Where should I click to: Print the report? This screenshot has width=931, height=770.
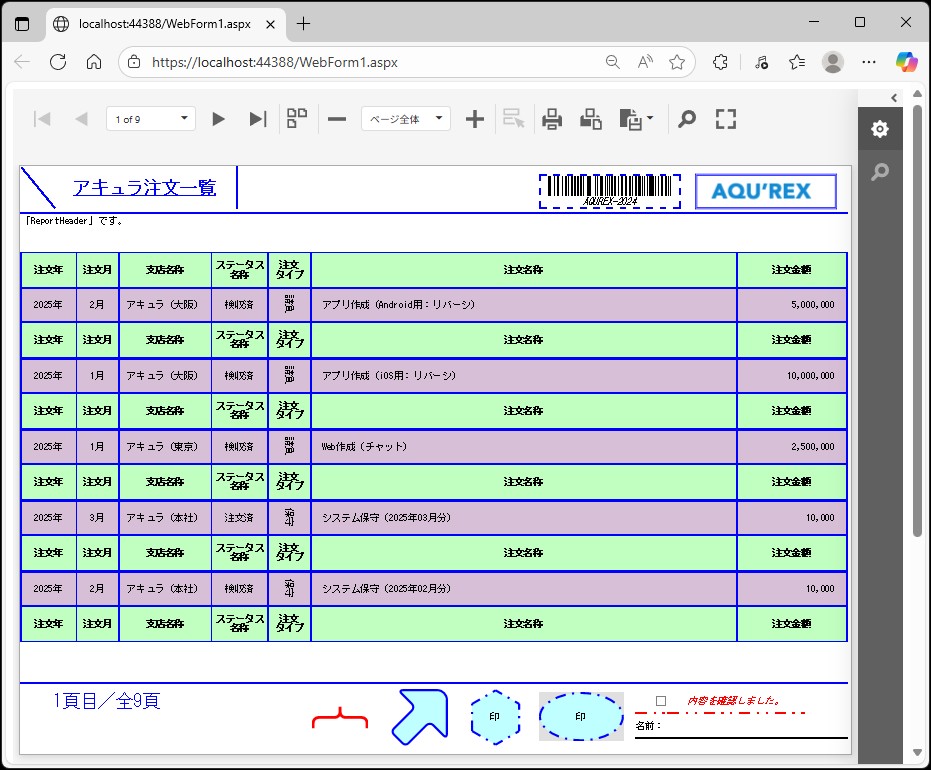tap(552, 119)
